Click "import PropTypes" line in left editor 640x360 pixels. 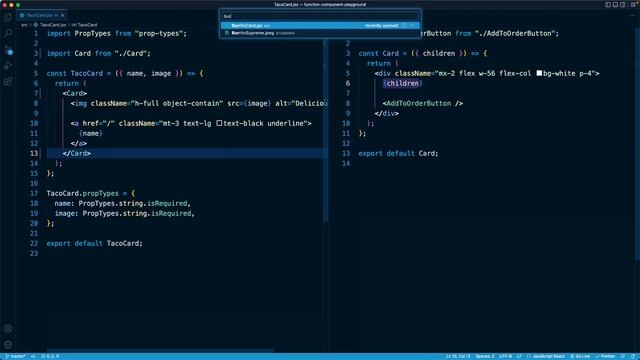coord(117,33)
